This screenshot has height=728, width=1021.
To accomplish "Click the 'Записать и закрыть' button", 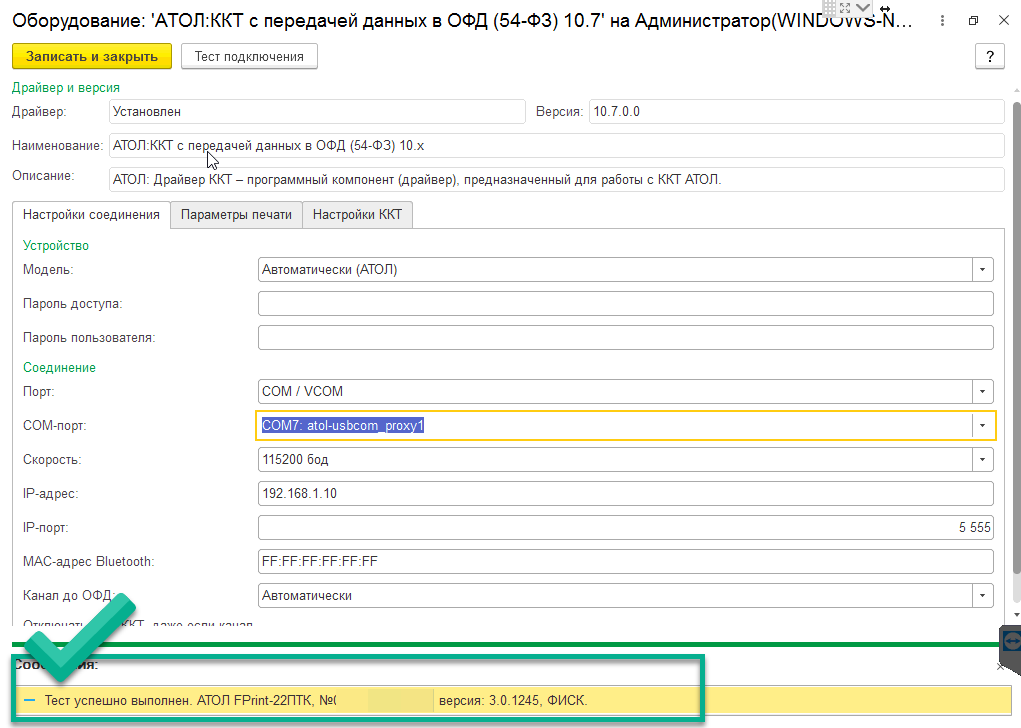I will (92, 56).
